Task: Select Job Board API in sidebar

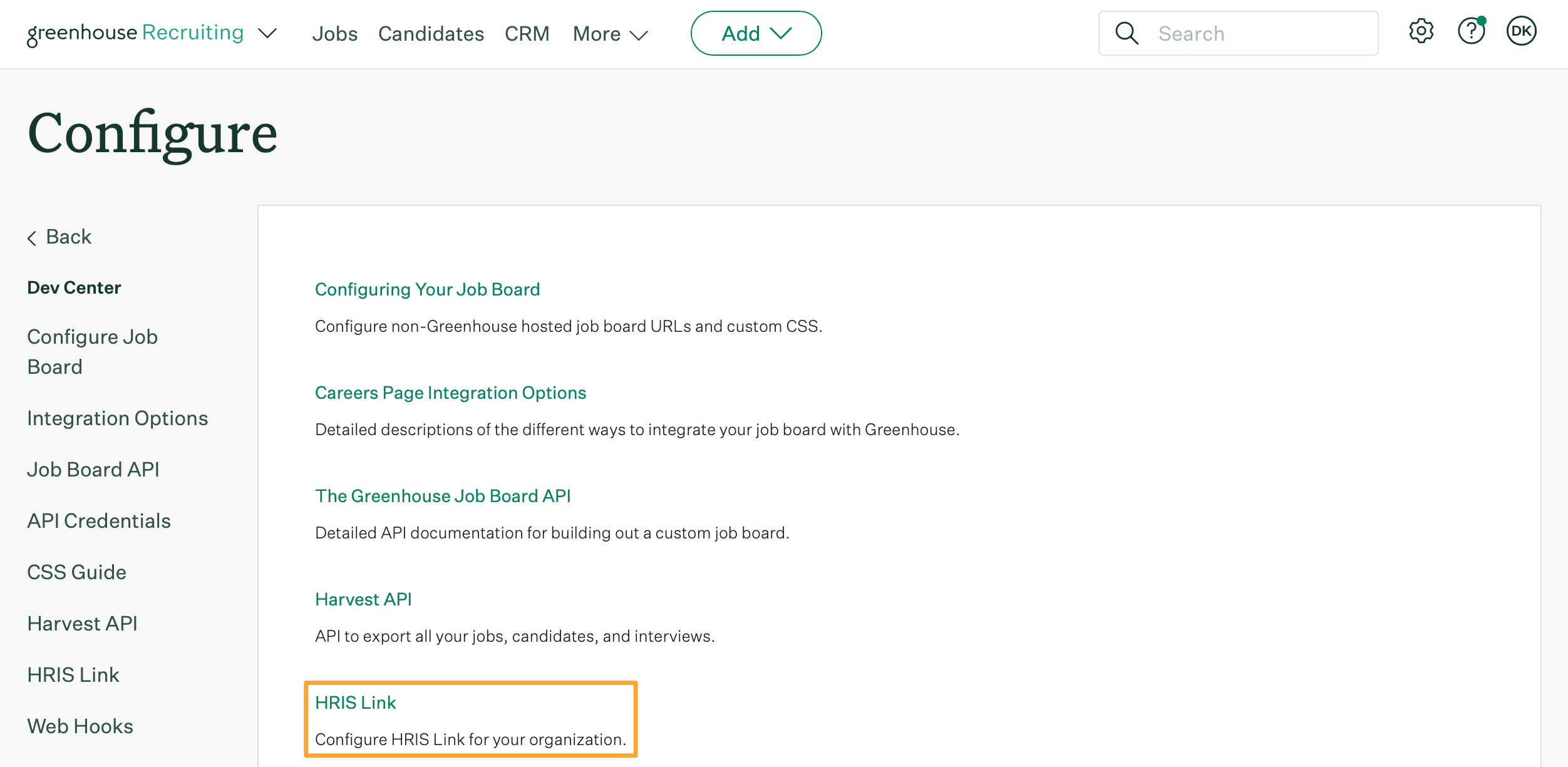Action: 94,469
